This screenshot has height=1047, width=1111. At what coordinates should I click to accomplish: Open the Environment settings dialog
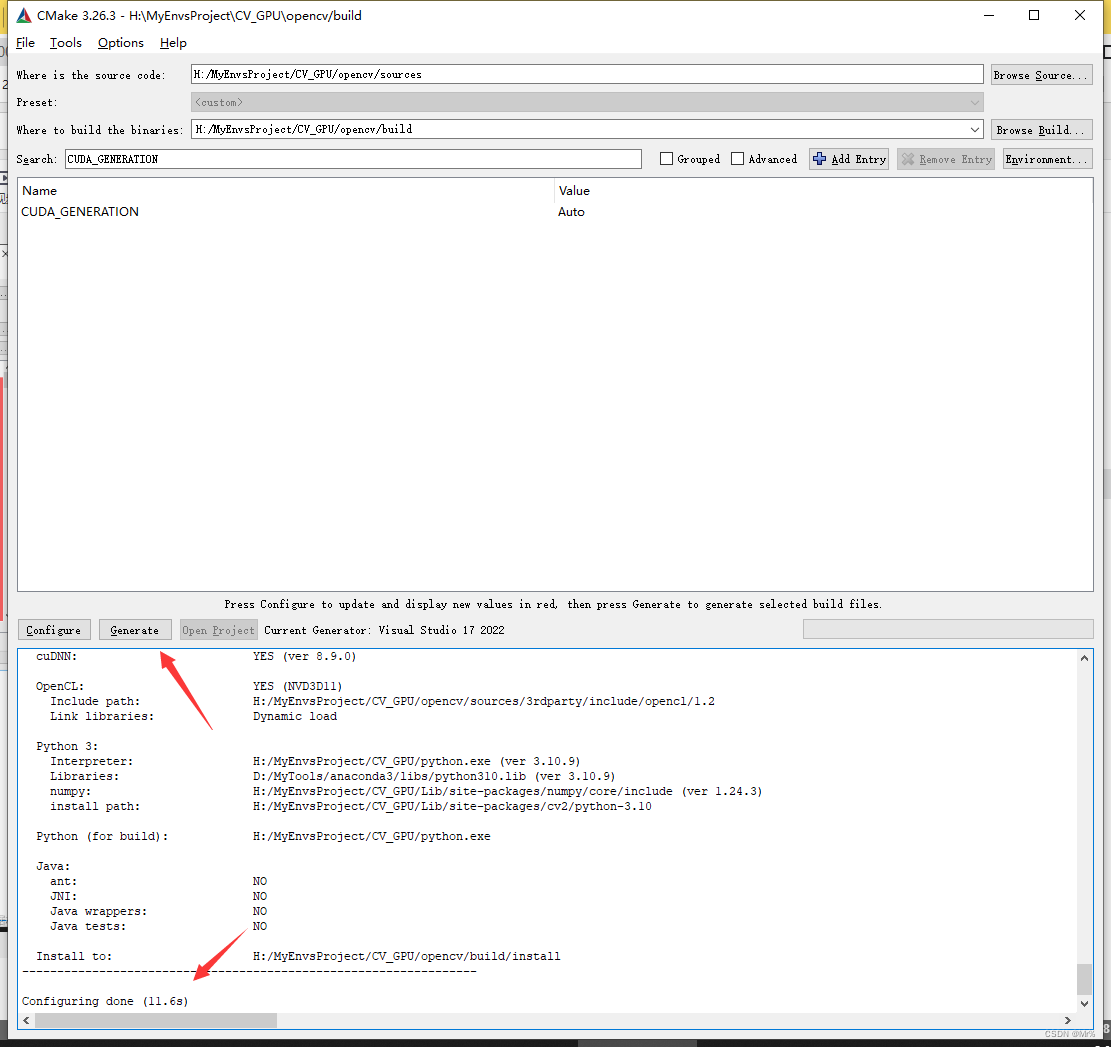click(1047, 158)
